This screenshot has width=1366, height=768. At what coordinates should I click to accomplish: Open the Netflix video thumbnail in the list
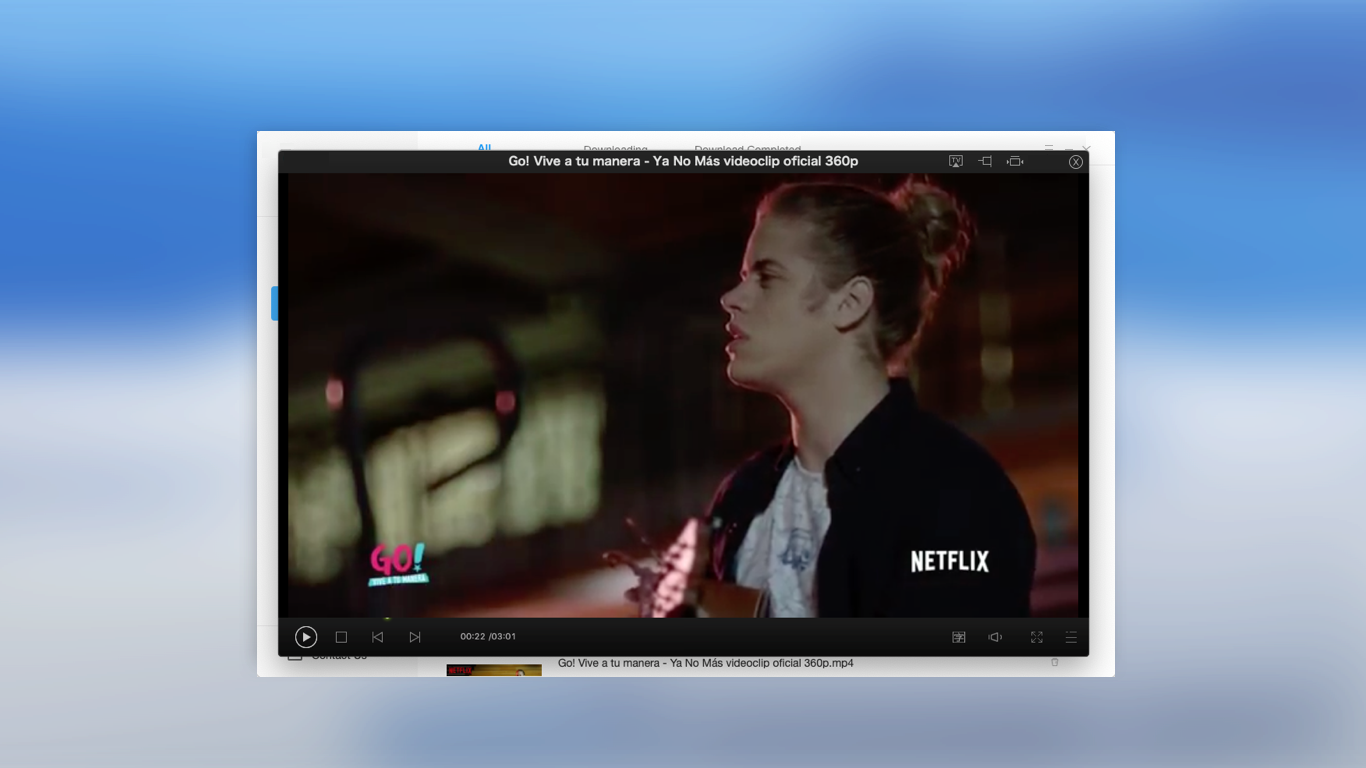(x=494, y=670)
